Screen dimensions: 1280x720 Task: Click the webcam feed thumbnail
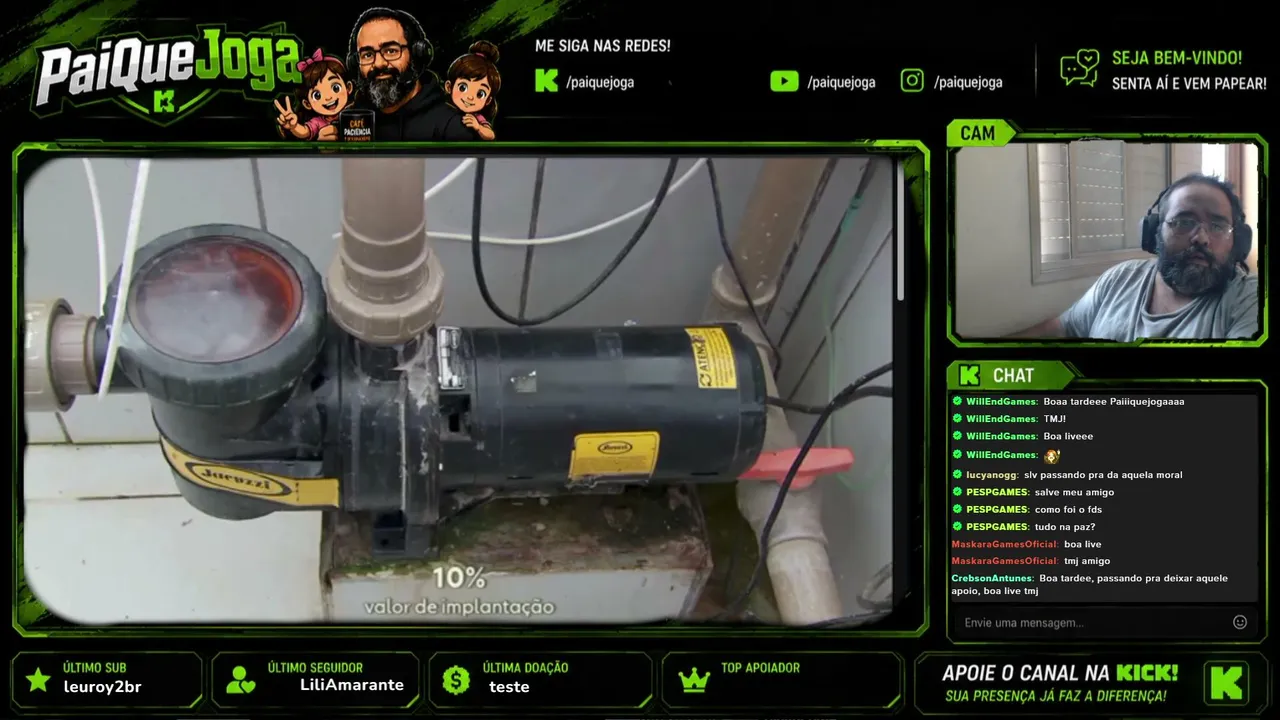point(1107,240)
